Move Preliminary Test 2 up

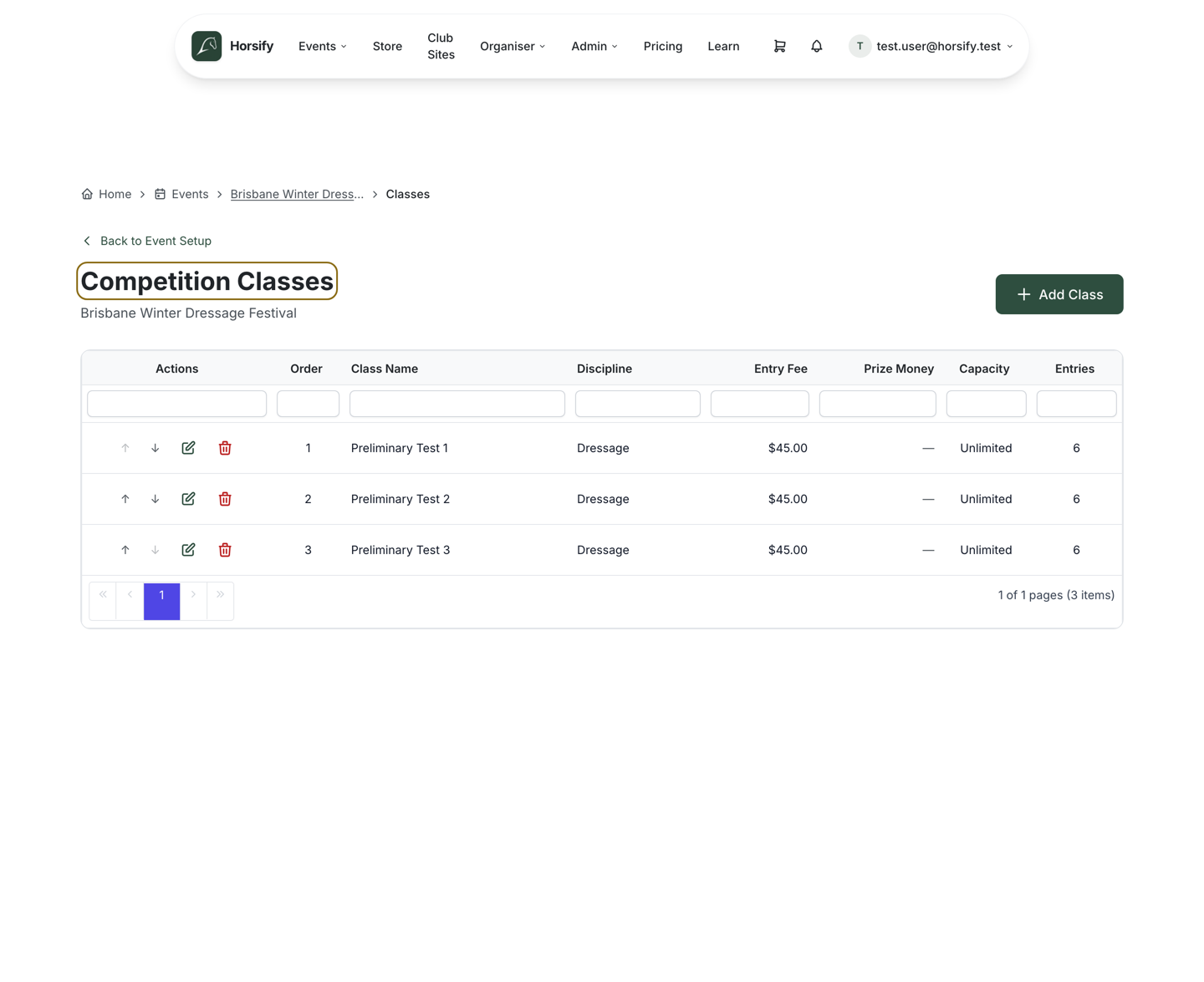pos(125,499)
